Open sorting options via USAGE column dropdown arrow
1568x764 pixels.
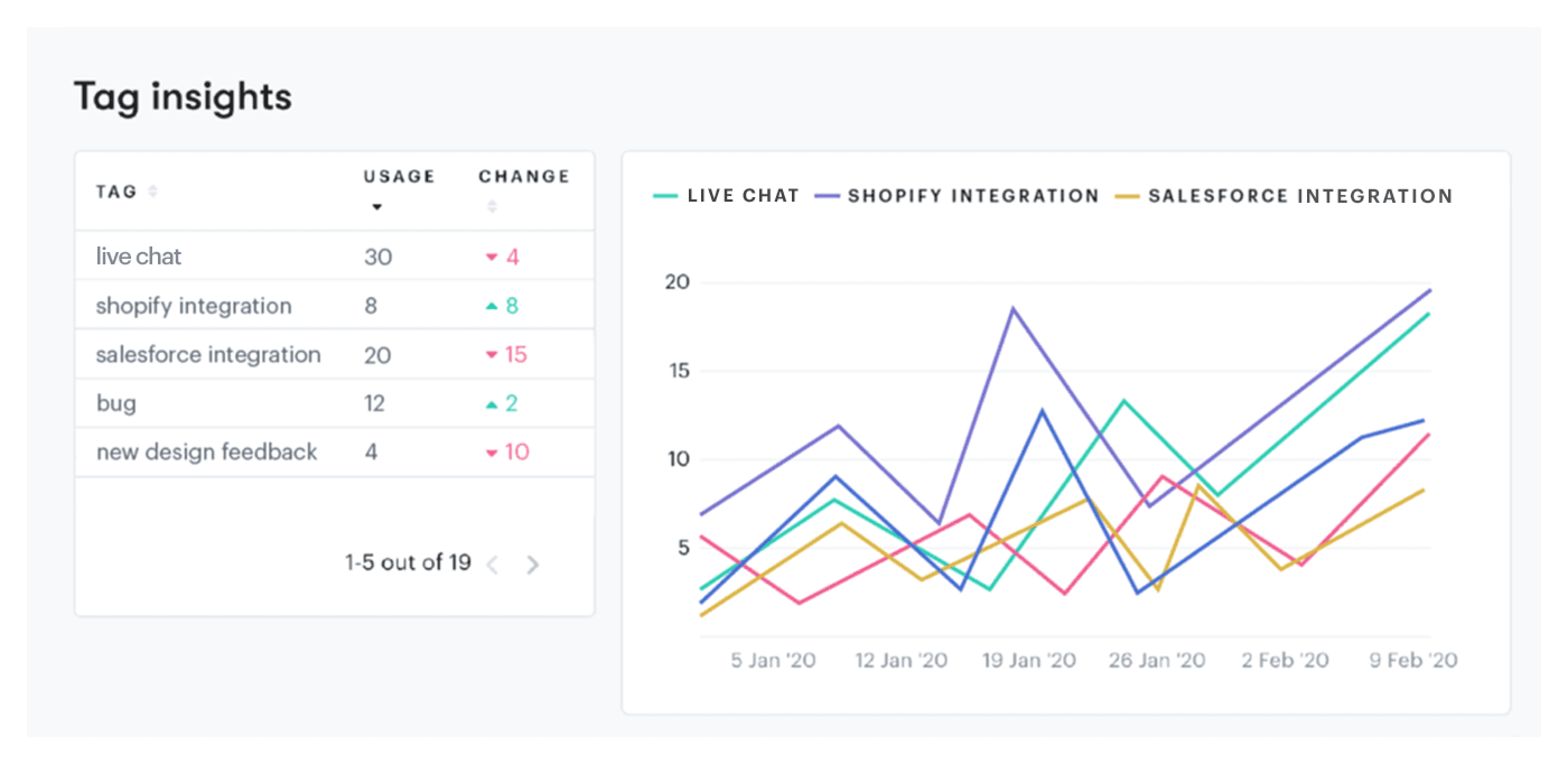377,208
